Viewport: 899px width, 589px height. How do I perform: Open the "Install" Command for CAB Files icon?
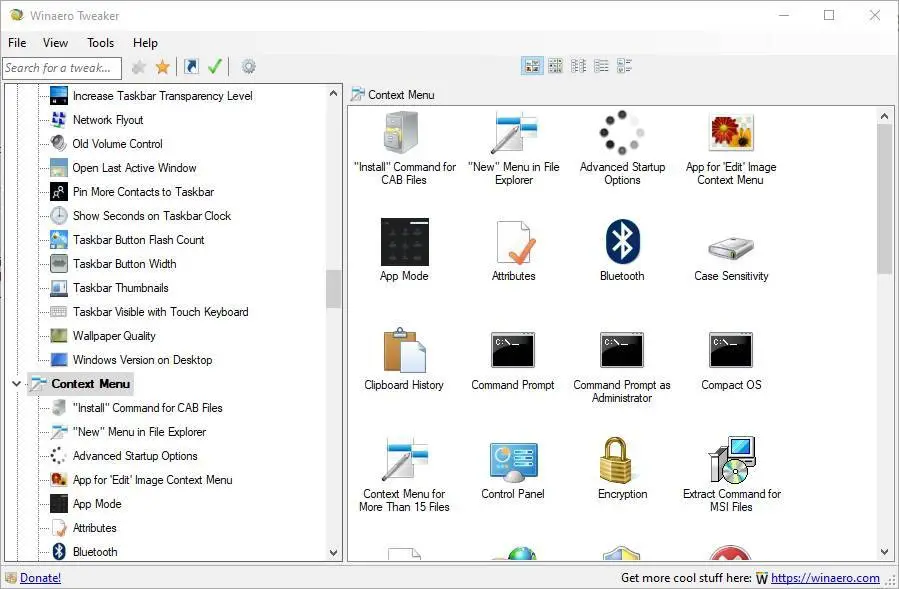(404, 133)
